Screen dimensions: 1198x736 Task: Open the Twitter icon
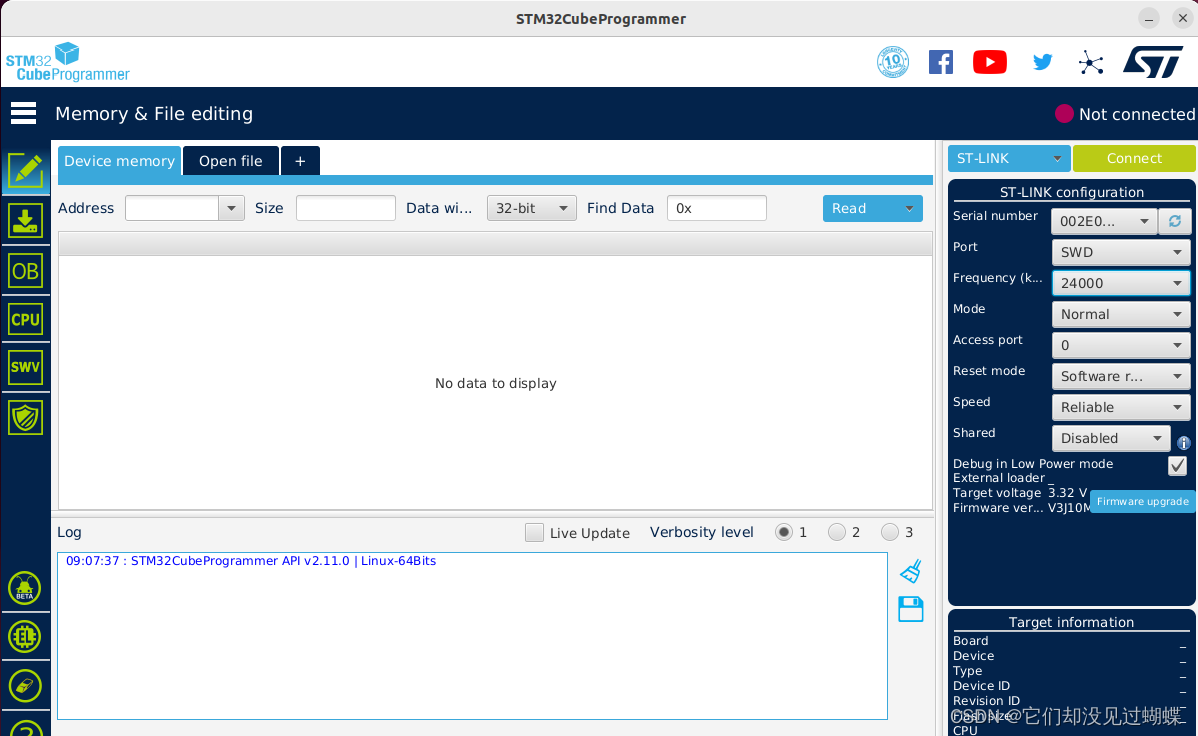click(1042, 62)
